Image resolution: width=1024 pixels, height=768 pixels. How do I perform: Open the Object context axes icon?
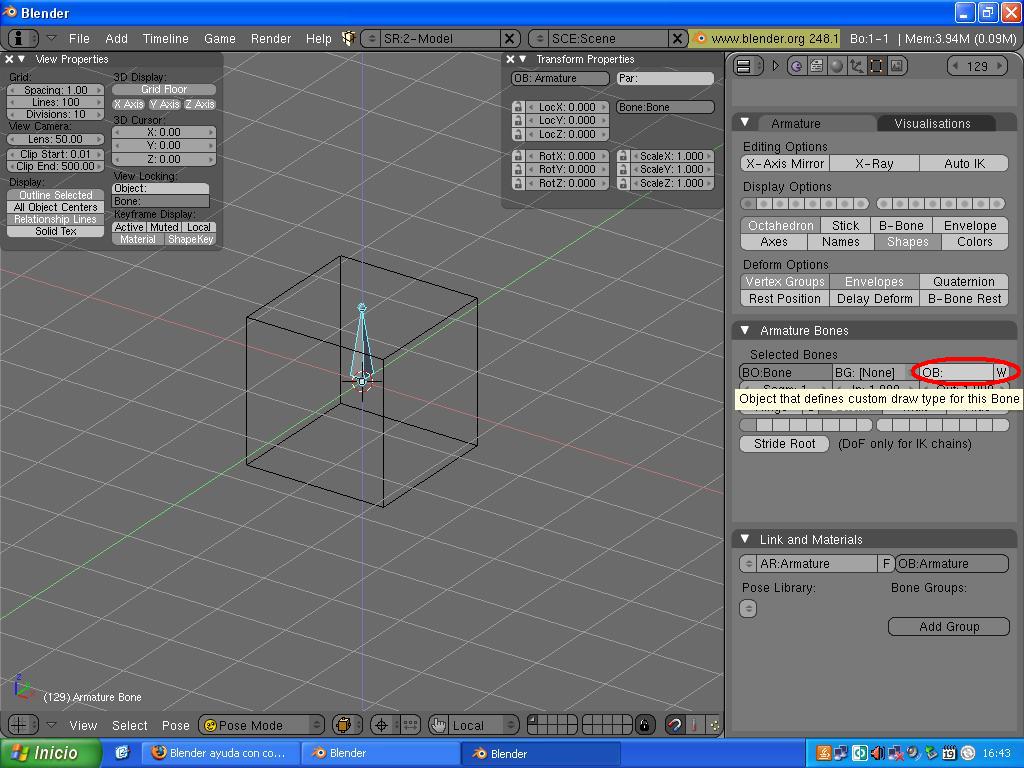(x=856, y=66)
